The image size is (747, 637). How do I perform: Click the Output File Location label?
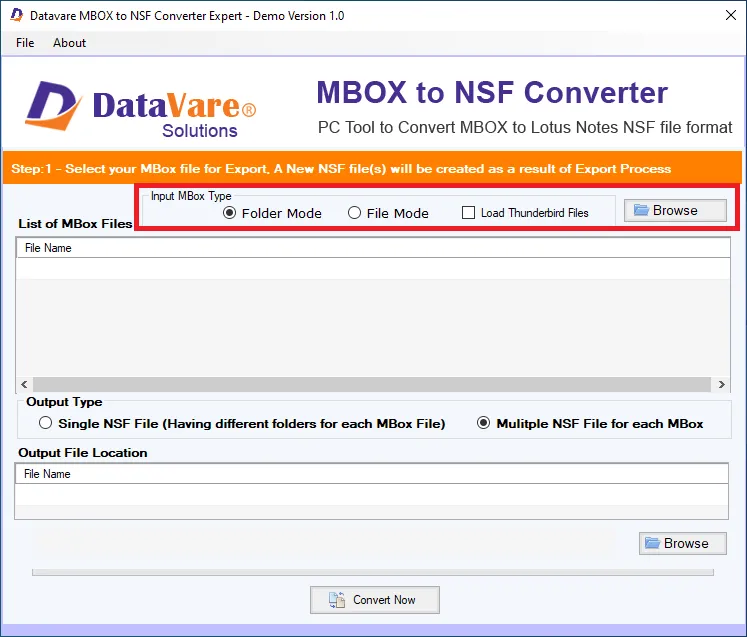point(83,453)
